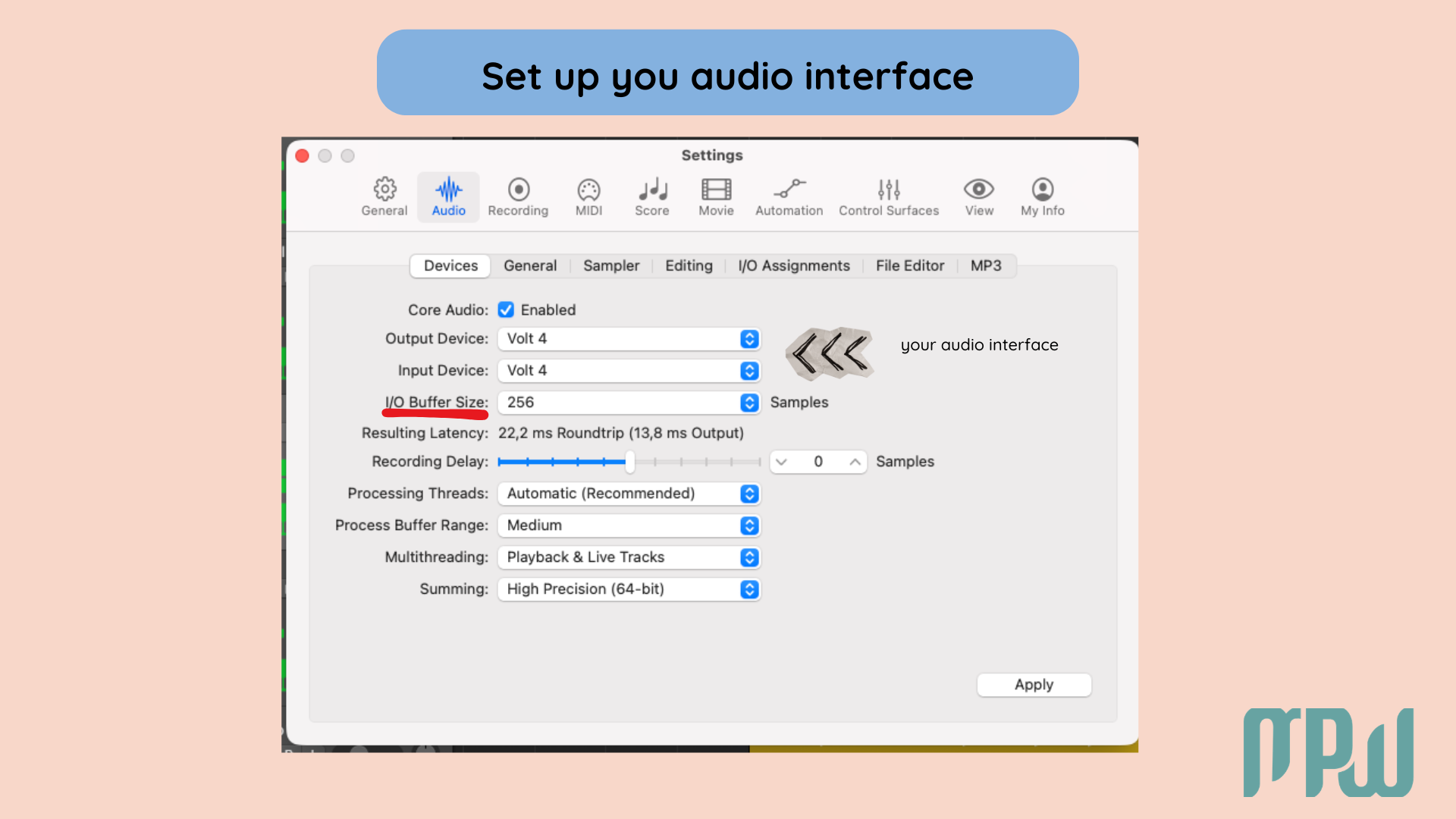Click the Apply button
The height and width of the screenshot is (819, 1456).
click(1033, 684)
